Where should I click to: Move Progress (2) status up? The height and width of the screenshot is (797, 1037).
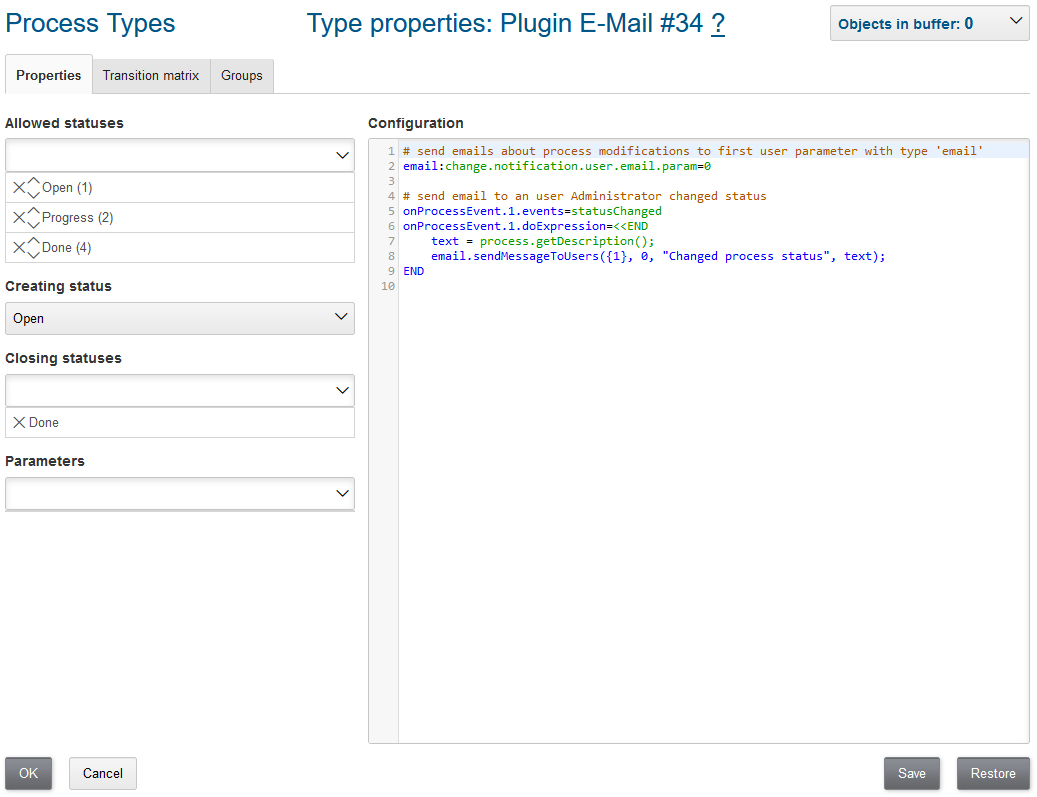[x=34, y=211]
